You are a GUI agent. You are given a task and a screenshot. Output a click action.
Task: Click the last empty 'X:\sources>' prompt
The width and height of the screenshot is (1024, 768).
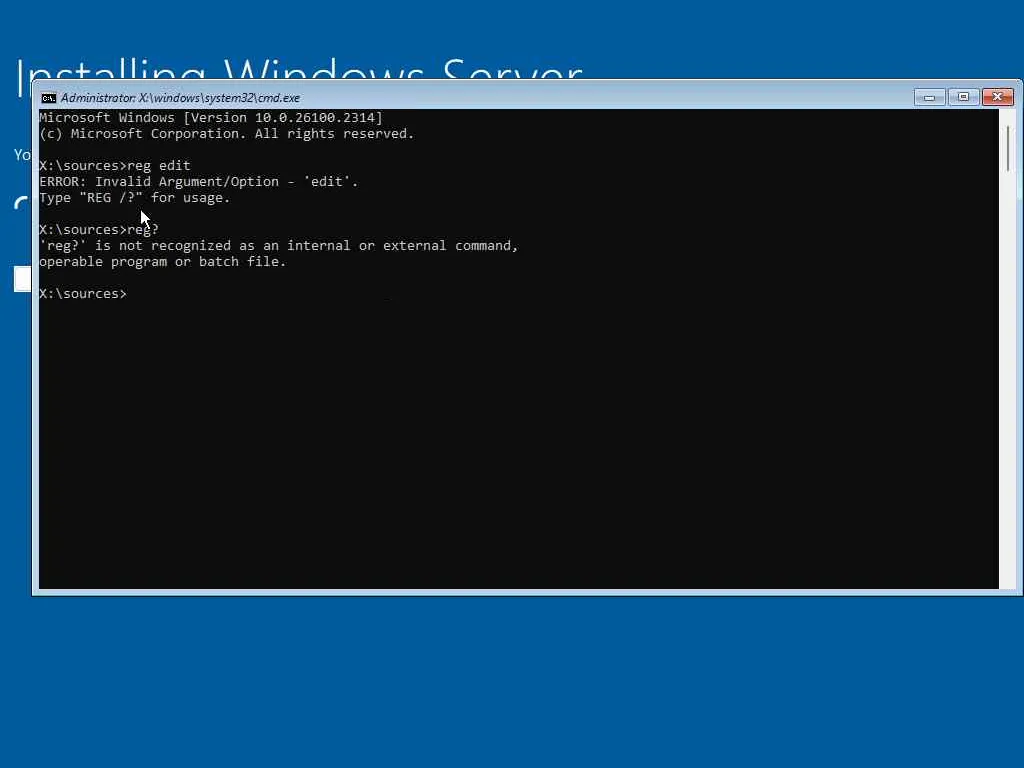(x=83, y=294)
